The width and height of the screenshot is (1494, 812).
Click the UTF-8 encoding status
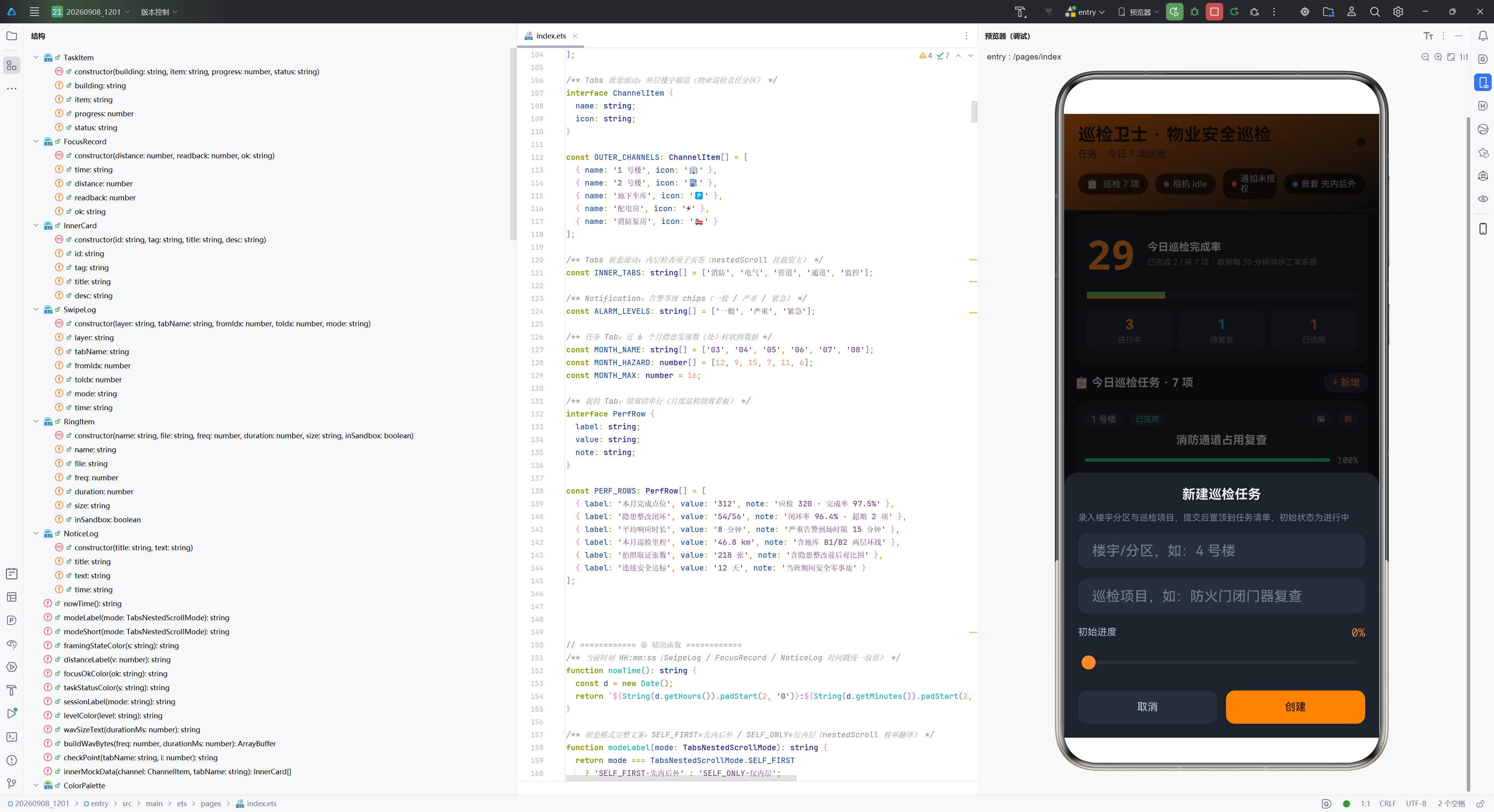(x=1415, y=803)
